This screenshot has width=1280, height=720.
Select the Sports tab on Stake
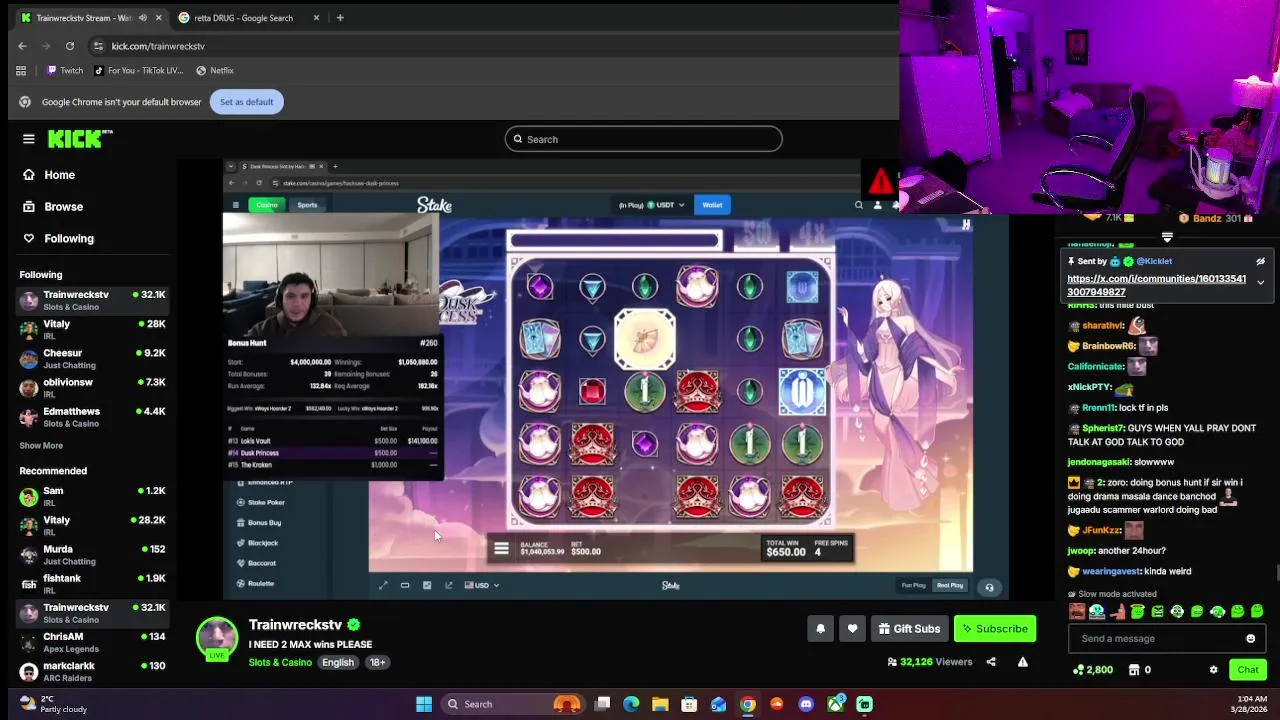(x=307, y=205)
